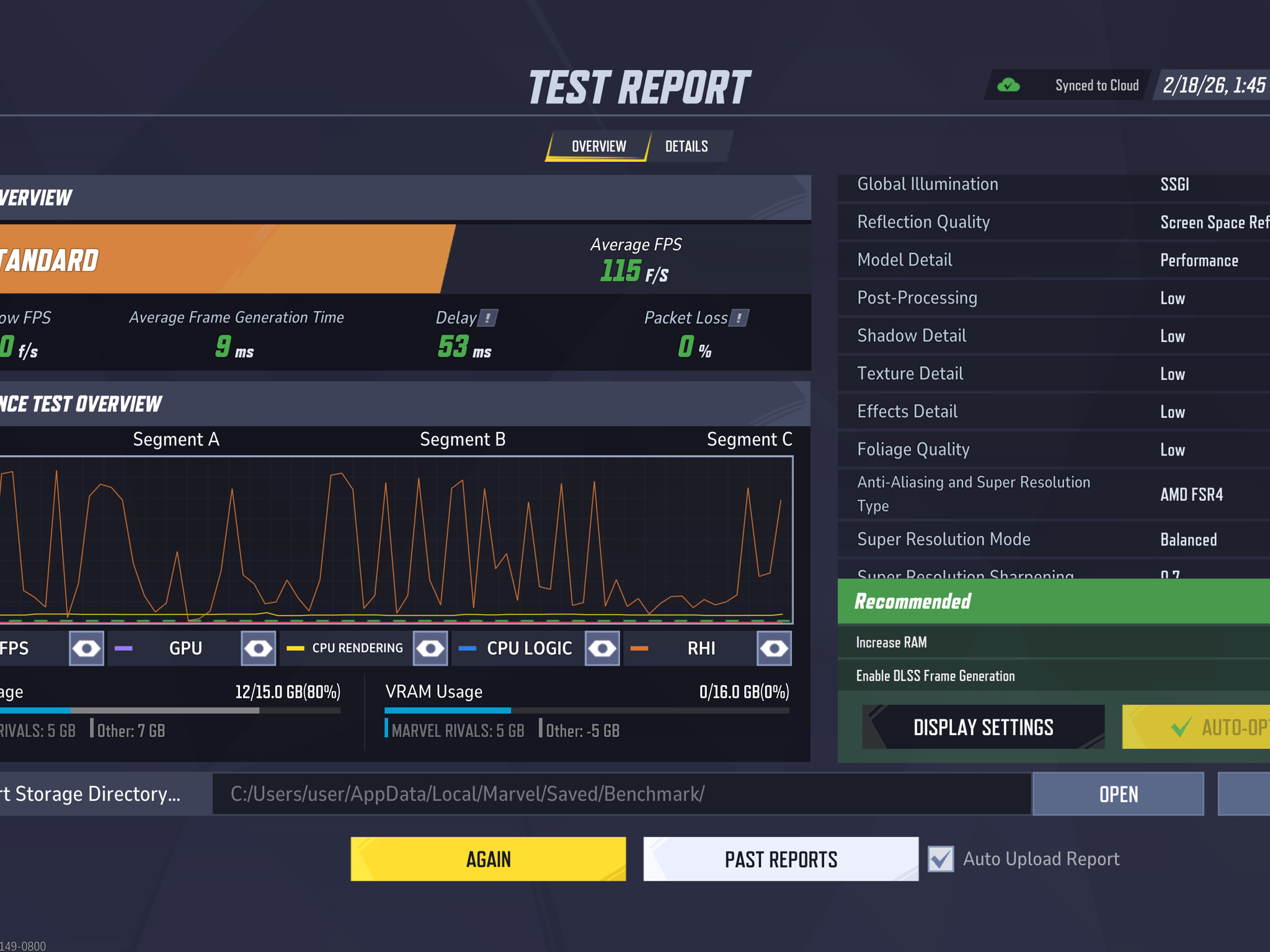The width and height of the screenshot is (1270, 952).
Task: Click the green cloud sync icon
Action: 1008,86
